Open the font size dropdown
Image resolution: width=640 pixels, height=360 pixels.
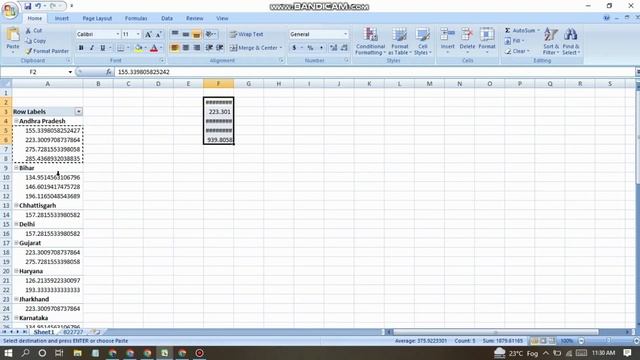[x=138, y=34]
